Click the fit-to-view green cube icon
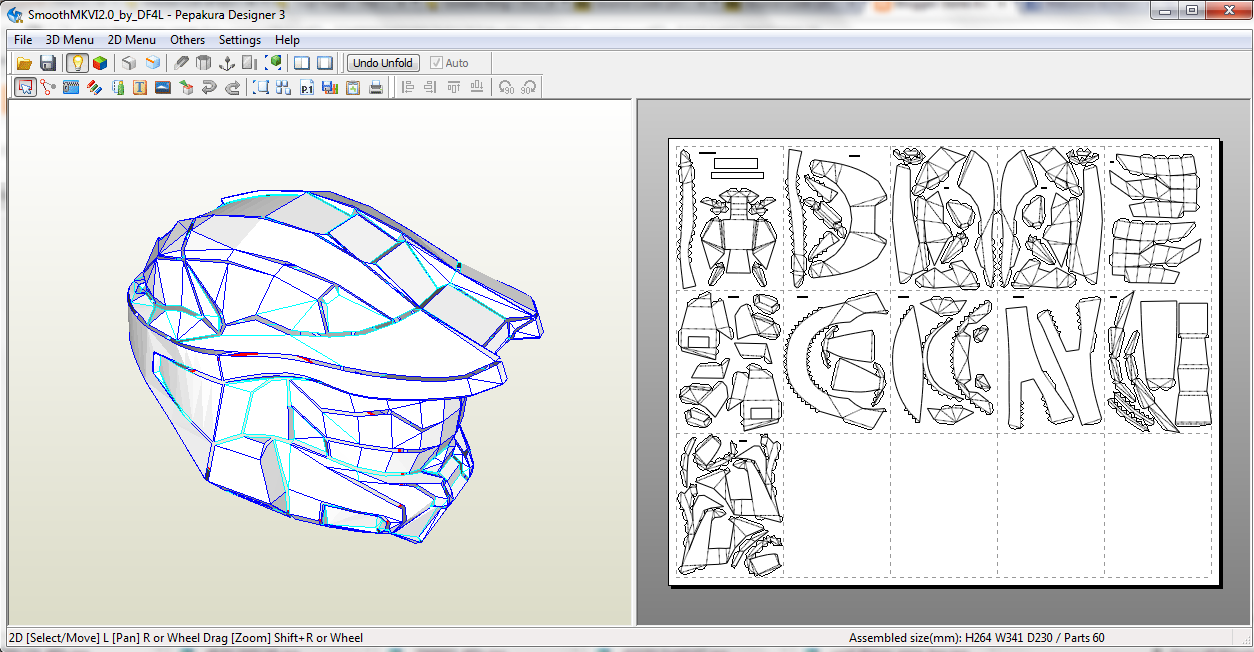The height and width of the screenshot is (652, 1254). (x=273, y=63)
